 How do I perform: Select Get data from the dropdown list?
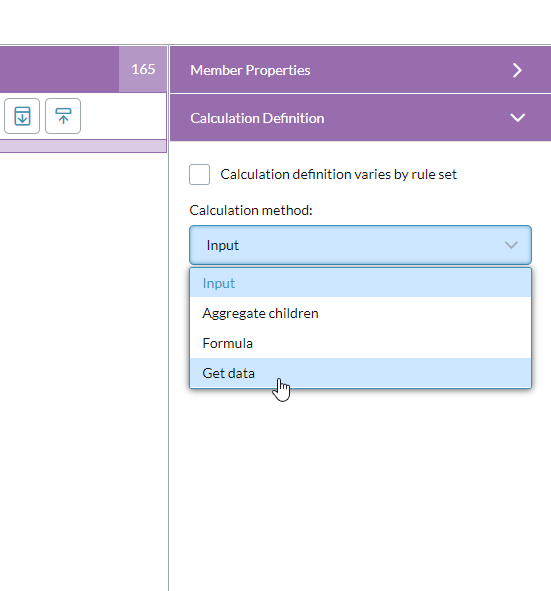click(360, 373)
